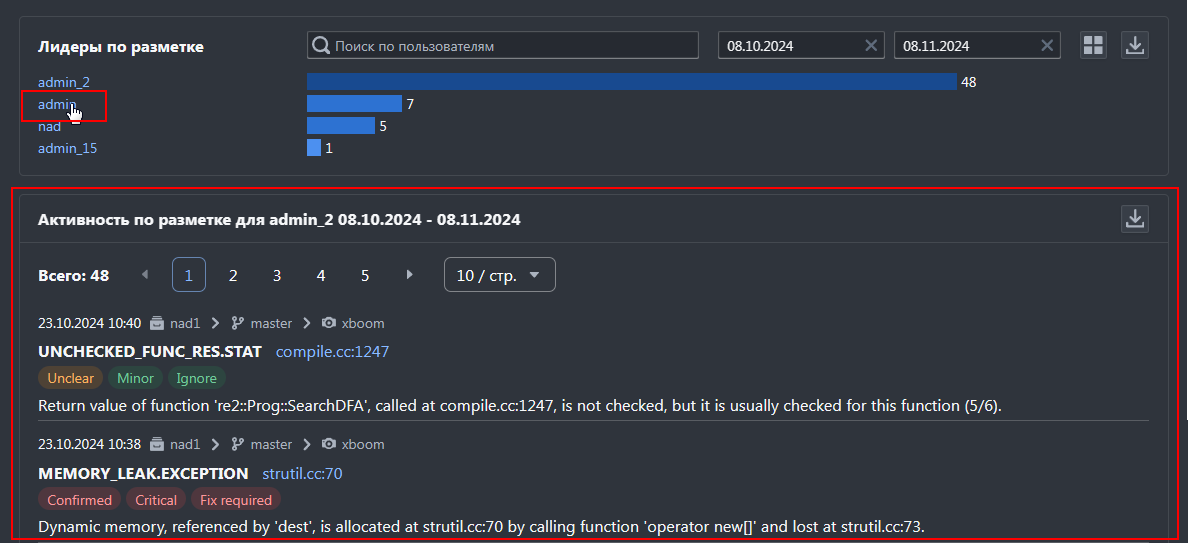1188x543 pixels.
Task: Open the strutil.cc:70 source link
Action: (302, 473)
